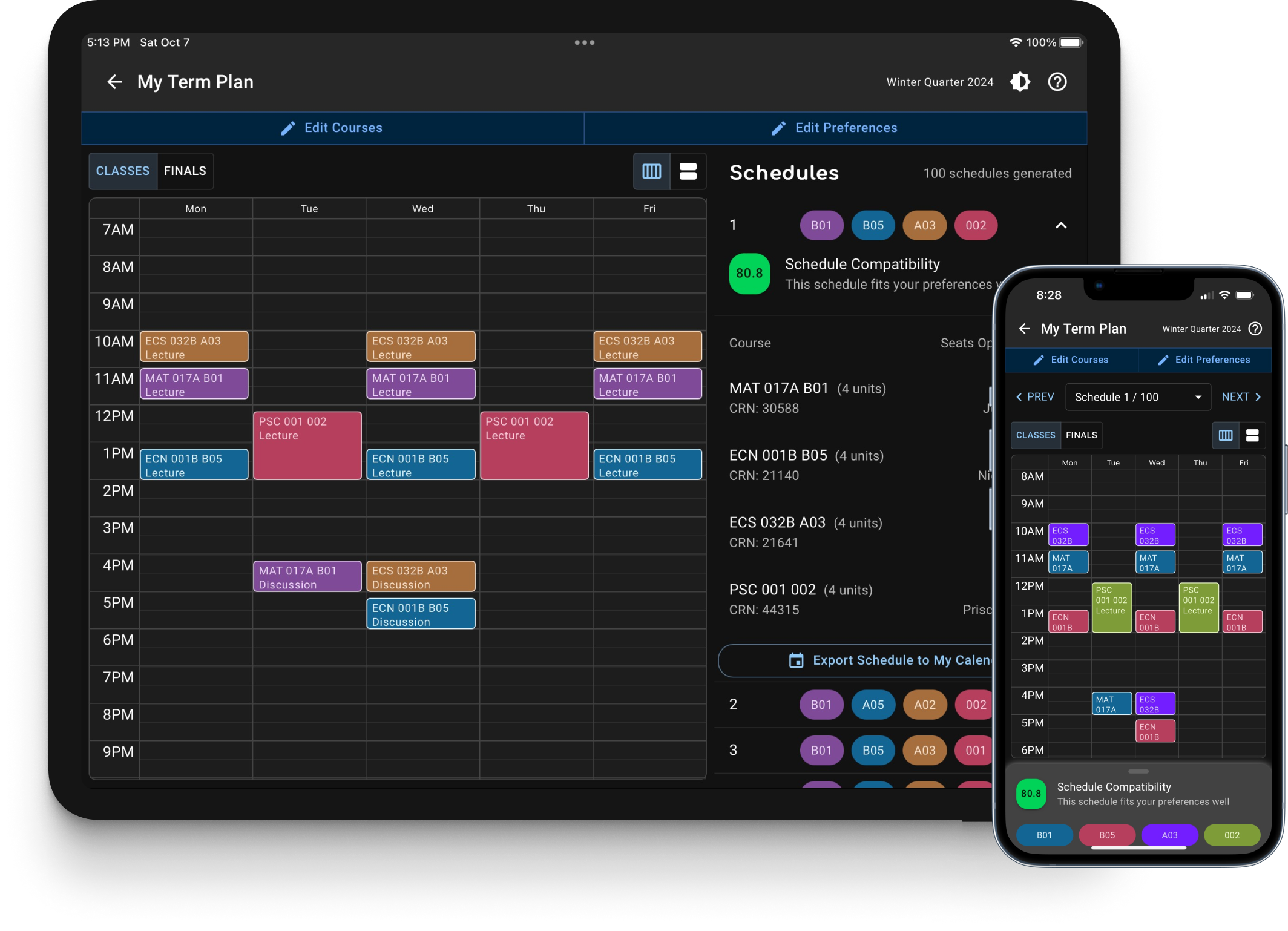
Task: Collapse schedule 1 details with the chevron
Action: (1062, 225)
